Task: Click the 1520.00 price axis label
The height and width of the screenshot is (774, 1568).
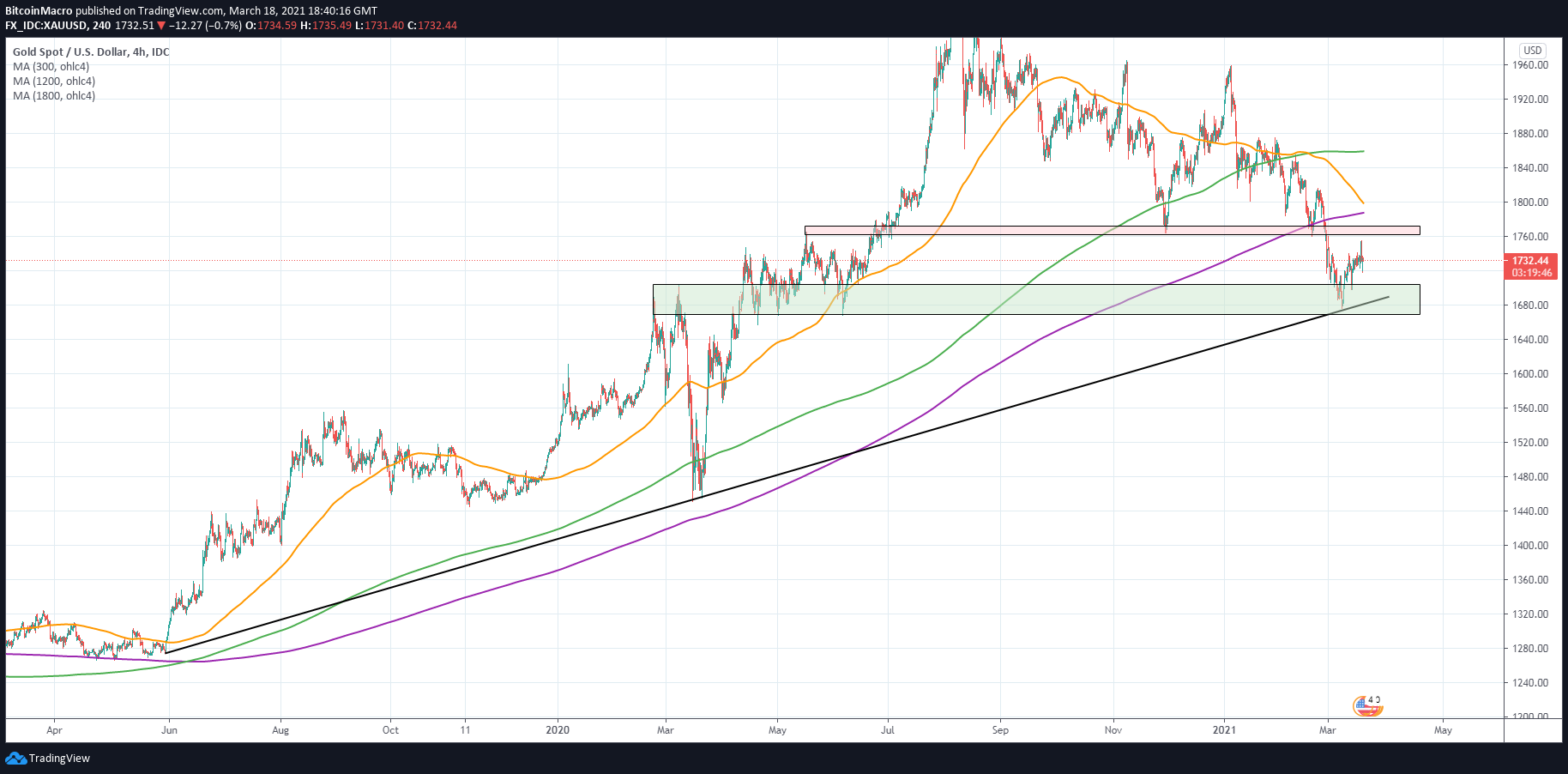Action: coord(1530,443)
